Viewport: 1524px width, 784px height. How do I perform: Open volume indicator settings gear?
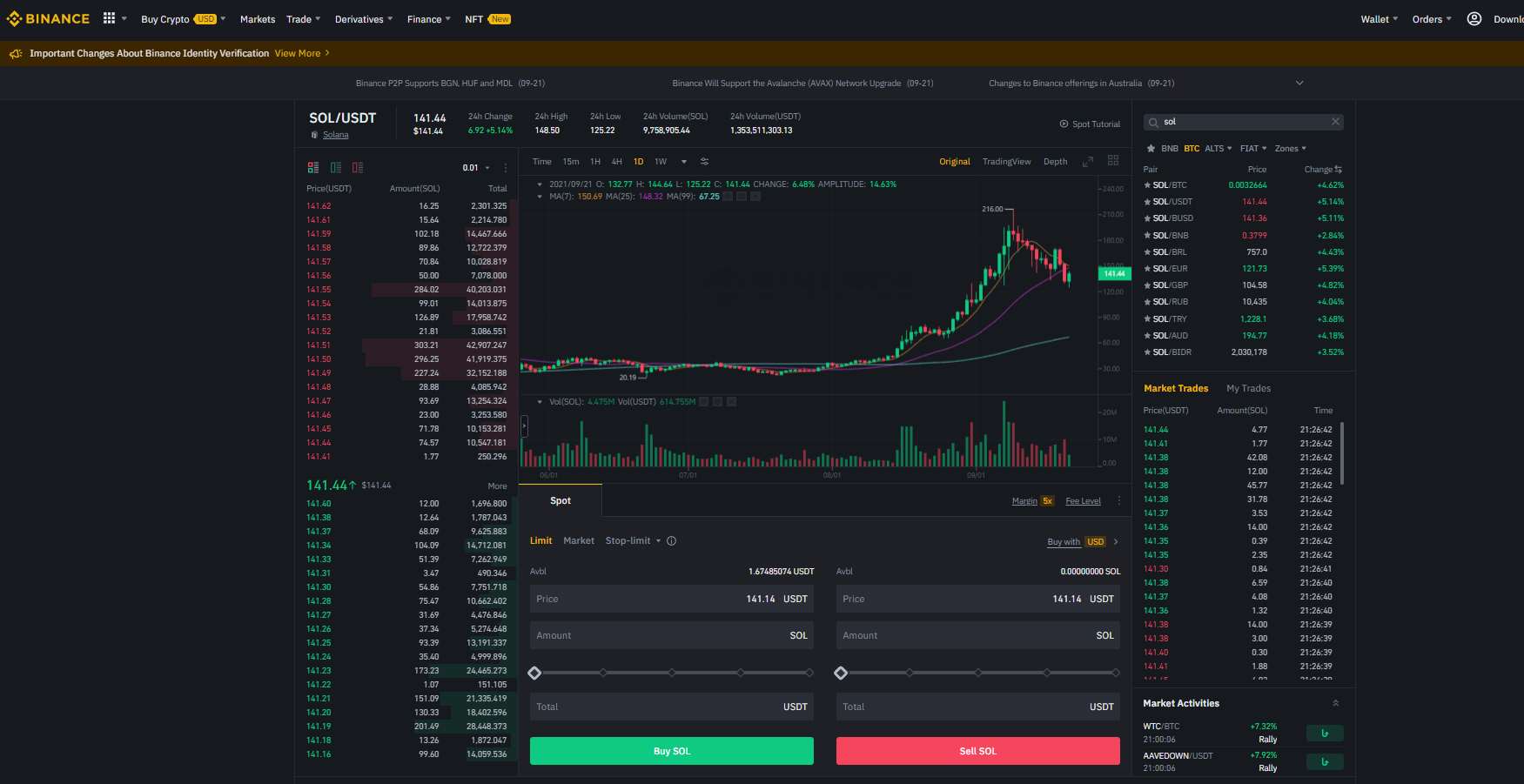tap(717, 402)
